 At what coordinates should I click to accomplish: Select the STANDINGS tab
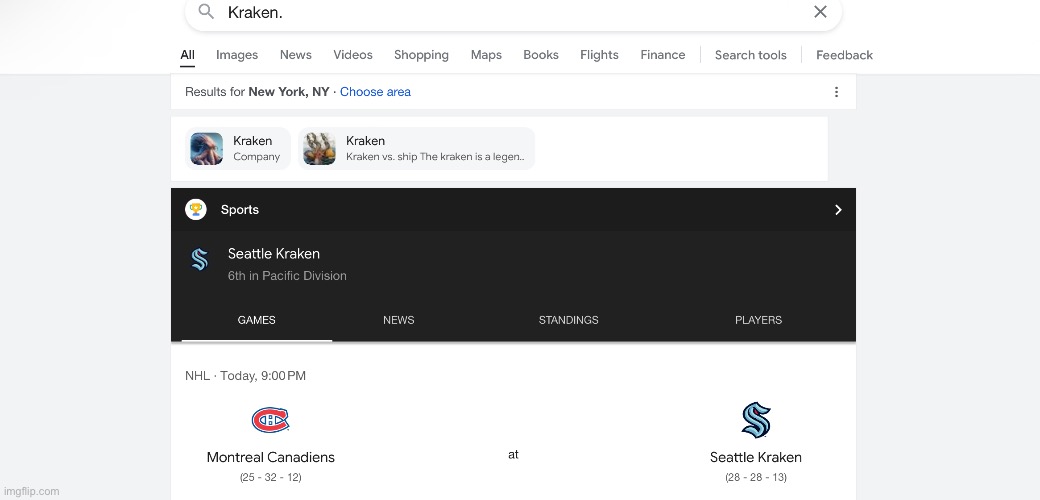pos(568,320)
